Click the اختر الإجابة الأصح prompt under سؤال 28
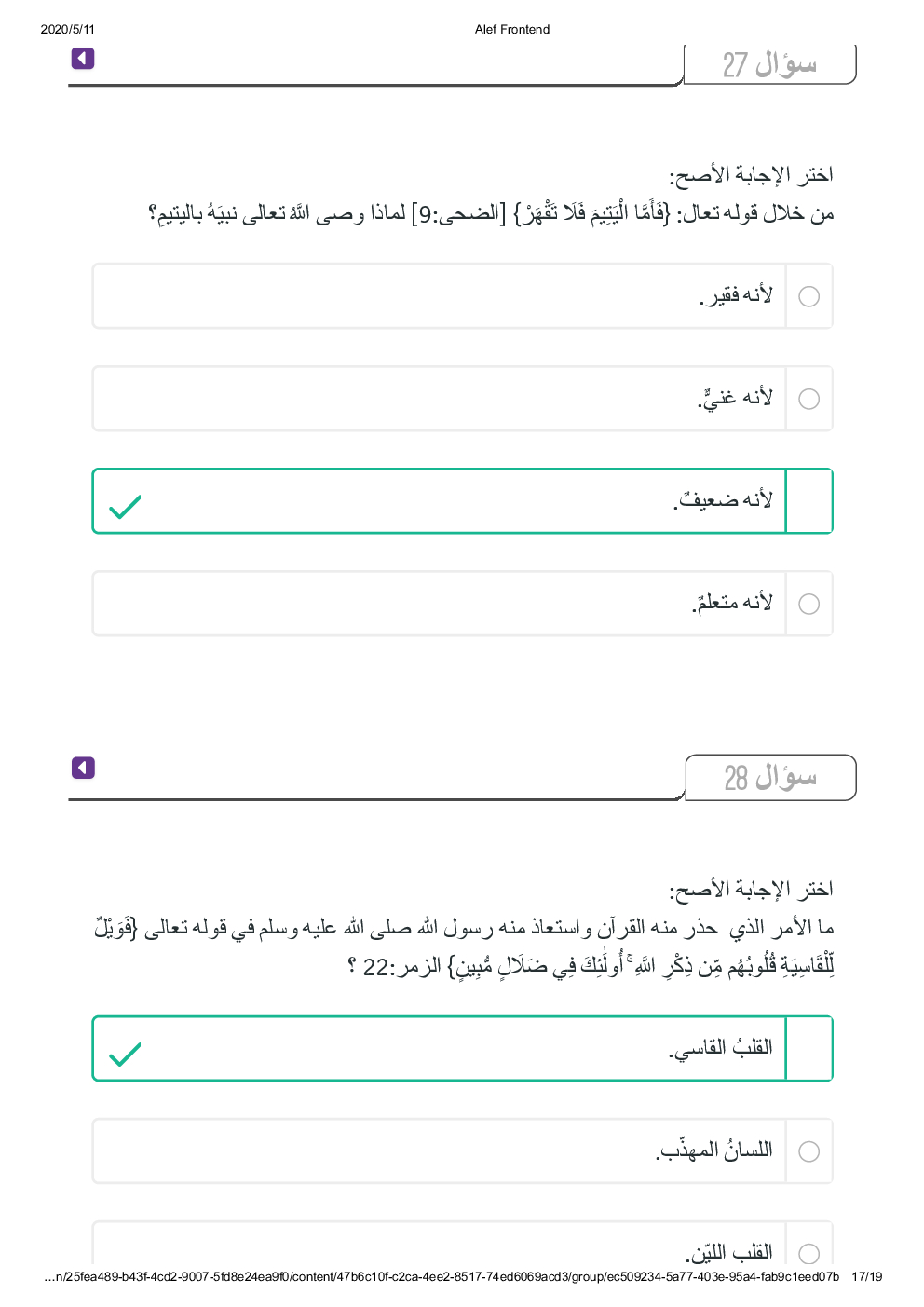This screenshot has width=924, height=1307. 751,889
